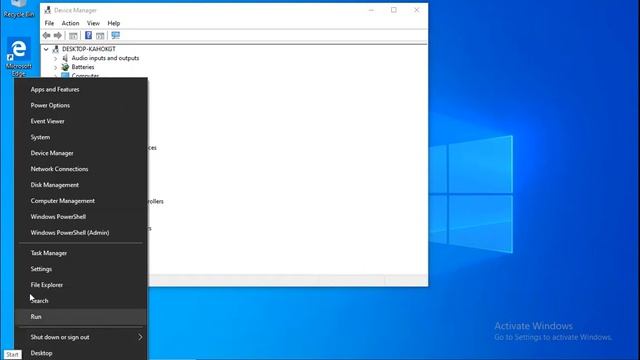The width and height of the screenshot is (640, 360).
Task: Click the Action Pane toolbar icon right of the Help icon
Action: 100,36
